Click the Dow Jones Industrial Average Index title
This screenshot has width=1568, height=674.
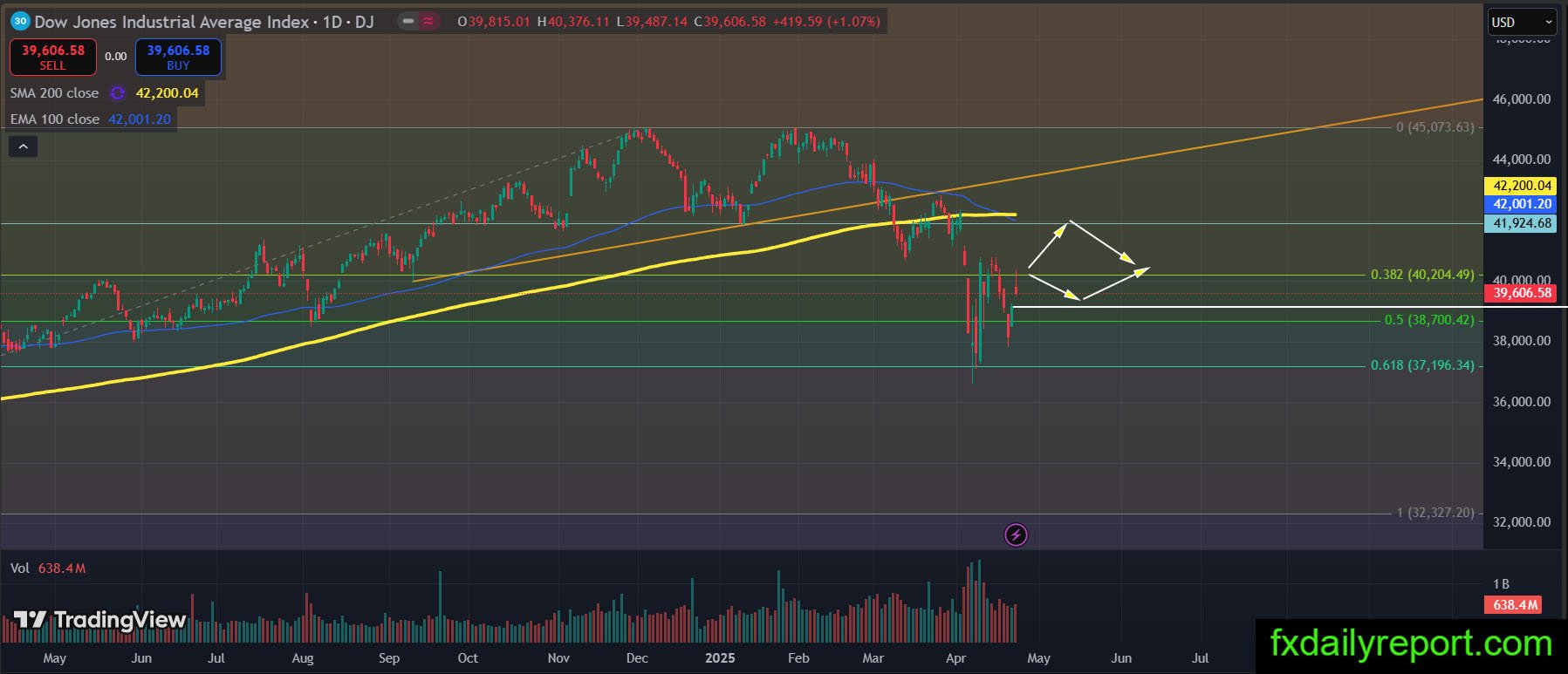(173, 21)
